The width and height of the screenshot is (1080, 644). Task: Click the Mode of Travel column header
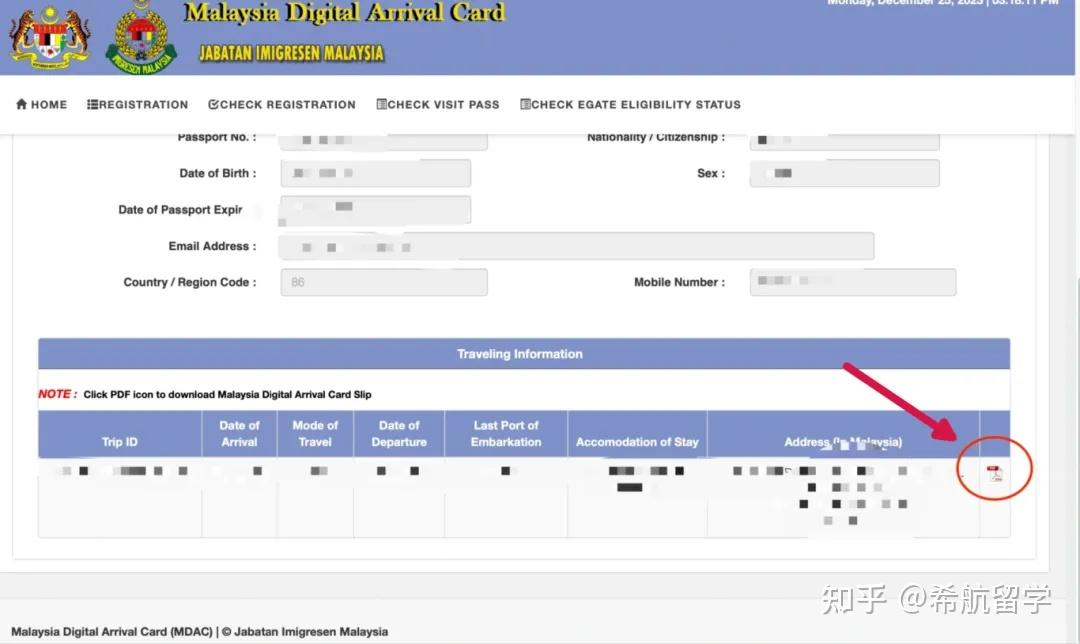pos(315,435)
